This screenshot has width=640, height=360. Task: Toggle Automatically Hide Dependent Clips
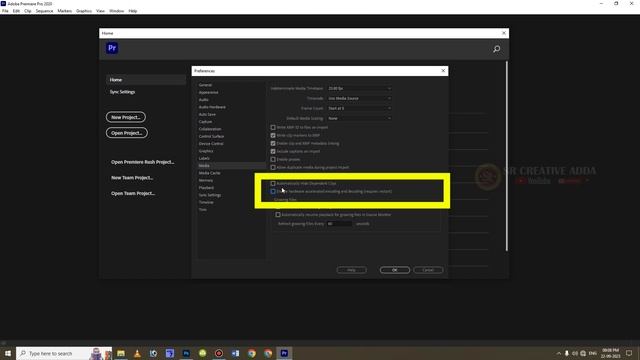[x=273, y=183]
